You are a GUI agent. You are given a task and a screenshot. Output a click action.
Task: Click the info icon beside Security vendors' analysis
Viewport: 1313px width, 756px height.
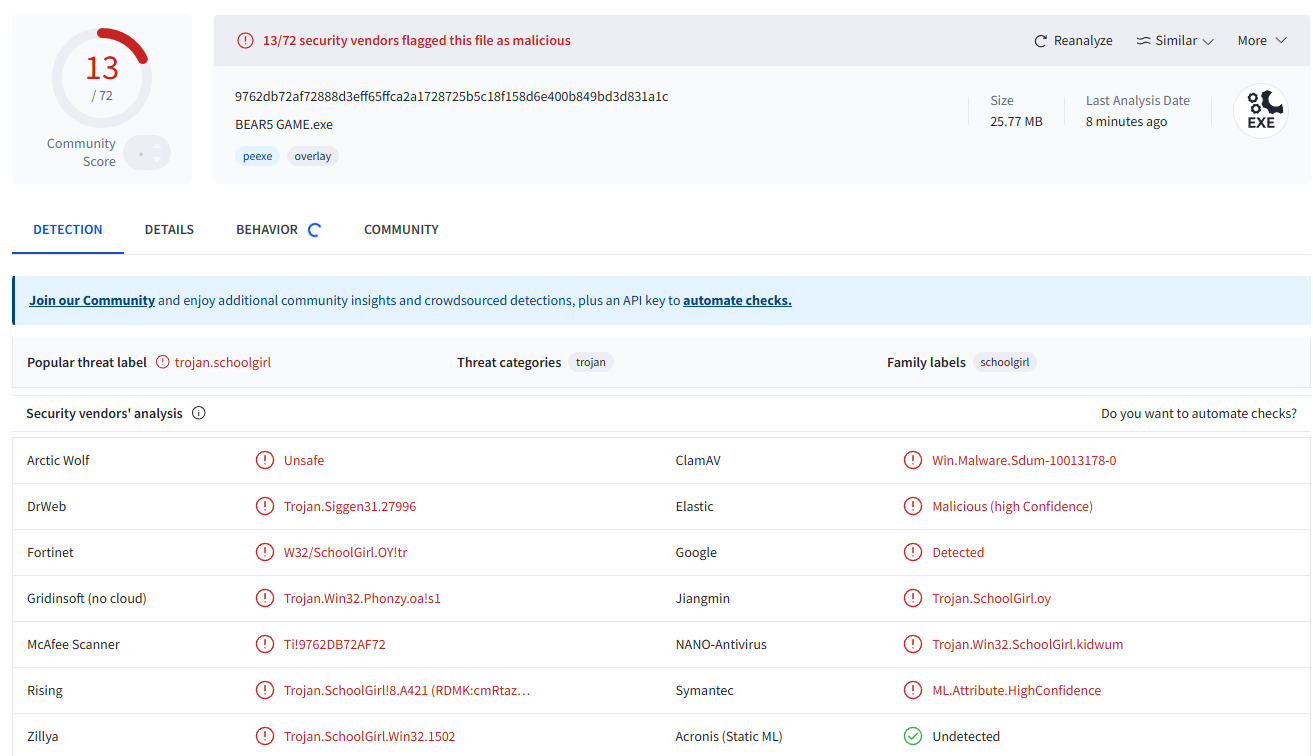click(198, 413)
